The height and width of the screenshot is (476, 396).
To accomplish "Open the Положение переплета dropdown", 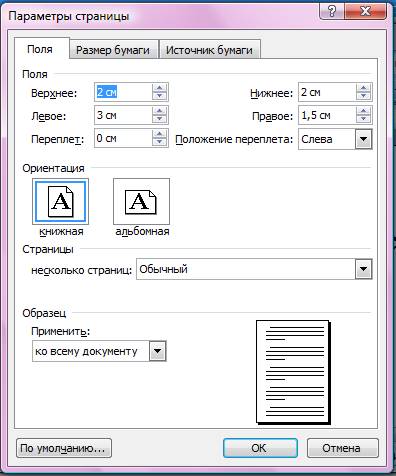I will (363, 139).
